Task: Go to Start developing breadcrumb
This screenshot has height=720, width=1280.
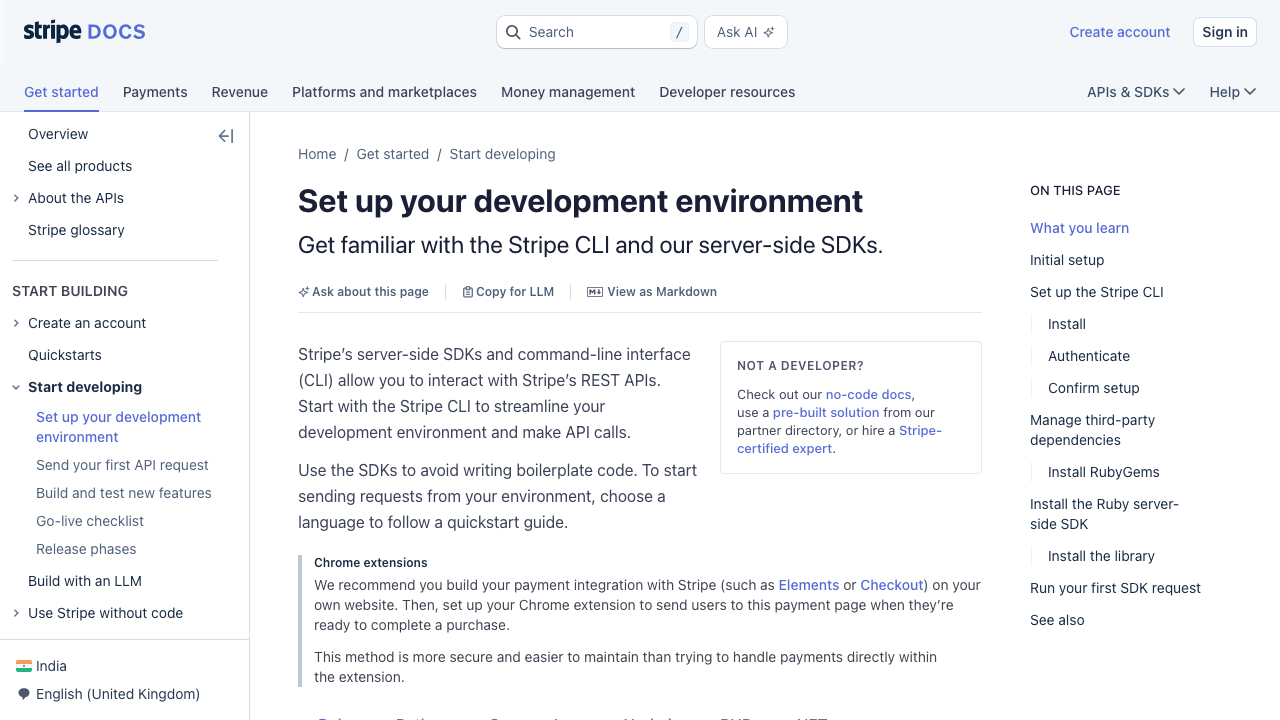Action: (502, 154)
